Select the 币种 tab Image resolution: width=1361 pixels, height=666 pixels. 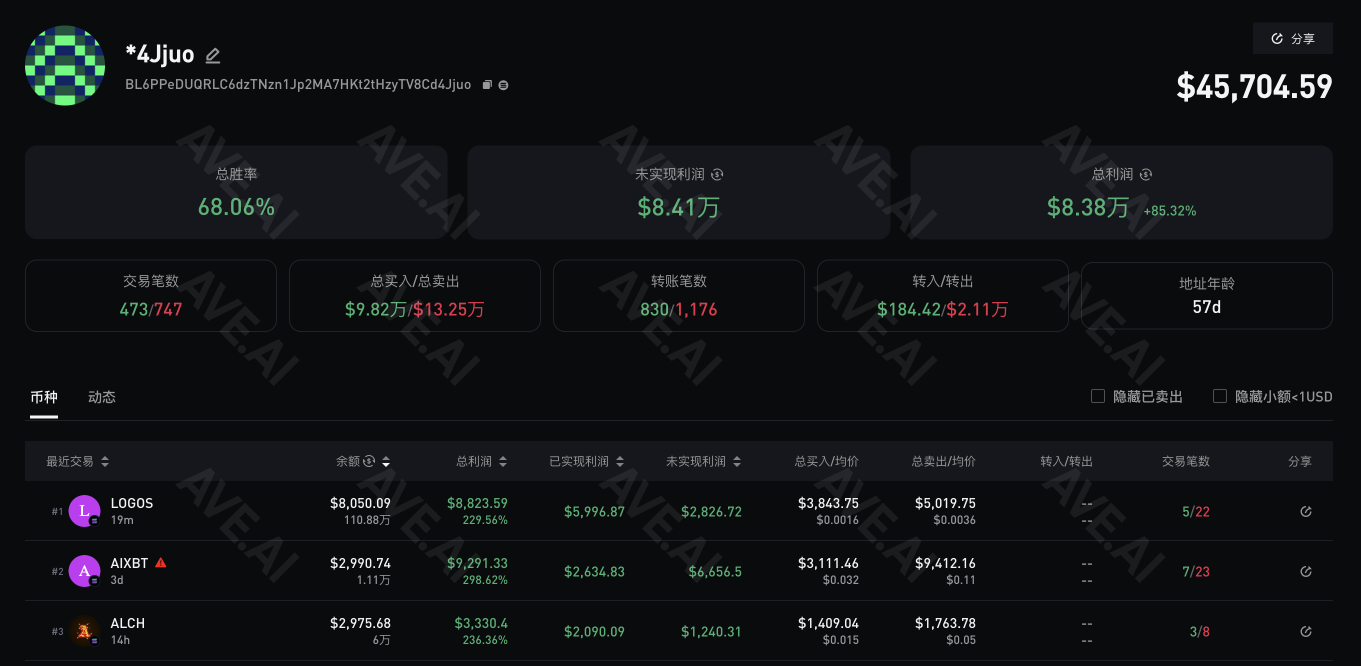[x=44, y=397]
